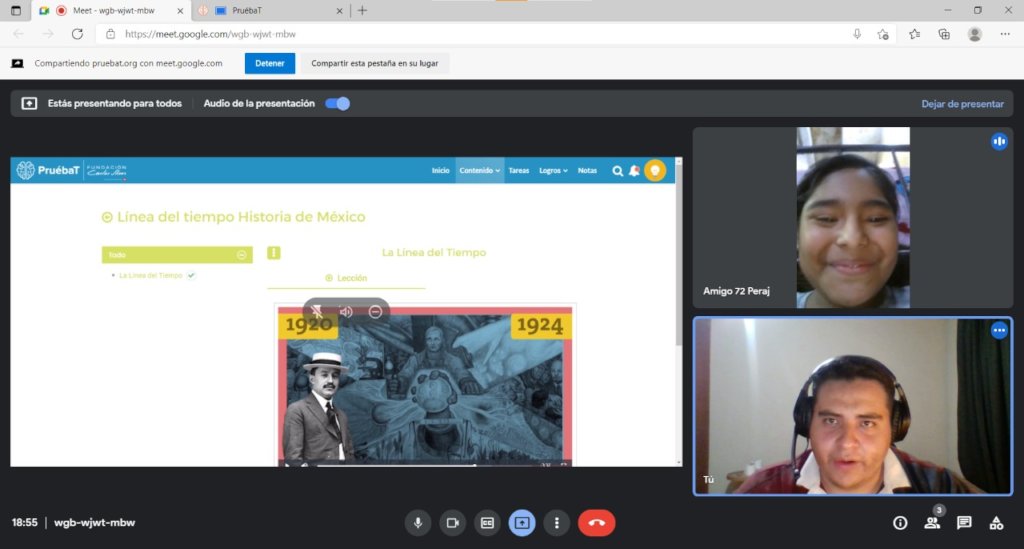Open PruébaT search magnifier icon
1024x549 pixels.
[x=617, y=171]
